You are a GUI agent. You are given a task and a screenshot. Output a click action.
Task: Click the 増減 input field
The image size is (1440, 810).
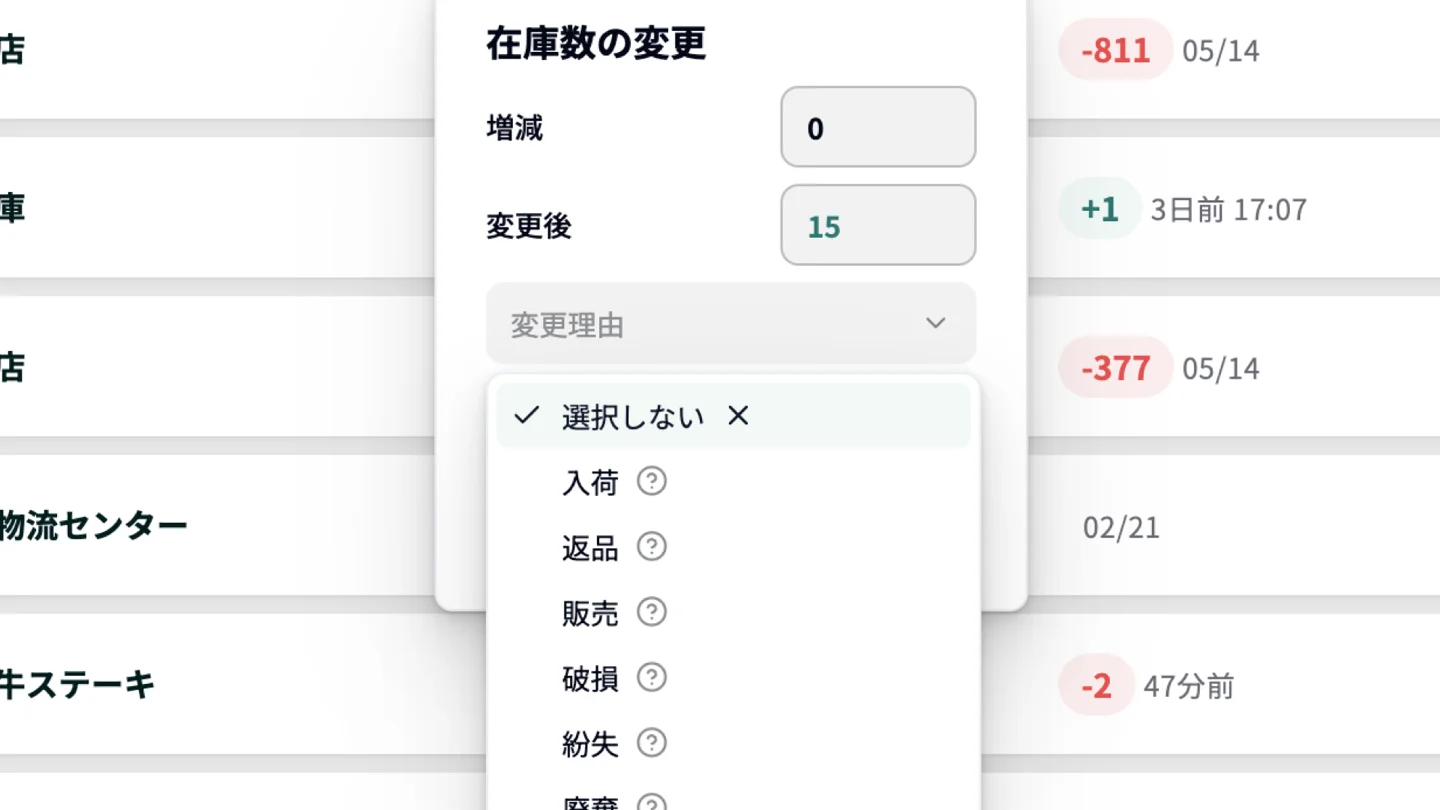[877, 128]
